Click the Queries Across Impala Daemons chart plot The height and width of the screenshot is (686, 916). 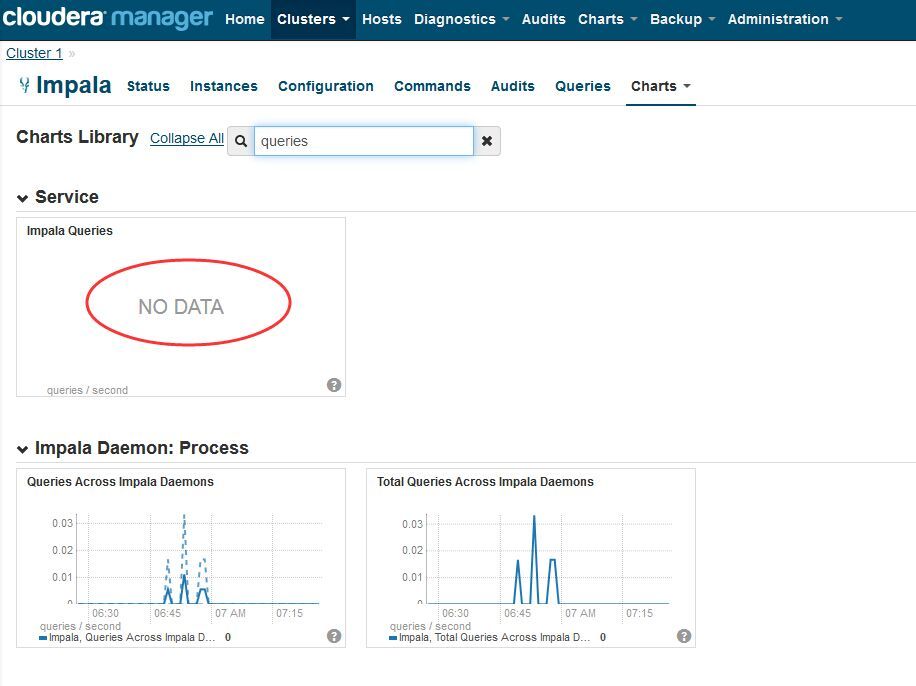pos(199,559)
